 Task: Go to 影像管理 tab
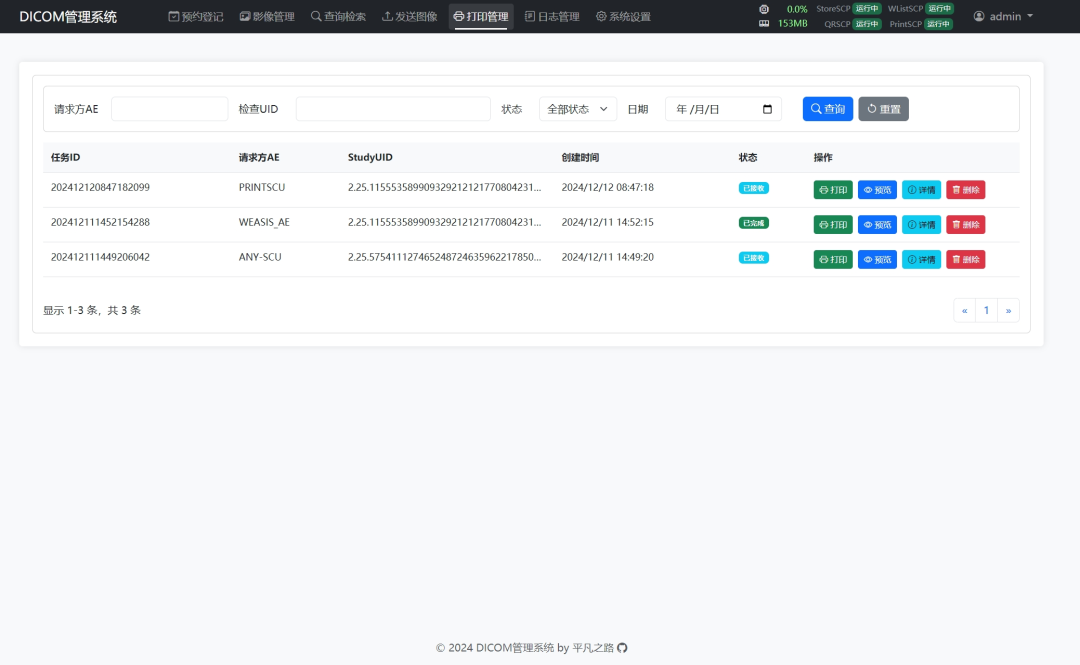pyautogui.click(x=267, y=17)
